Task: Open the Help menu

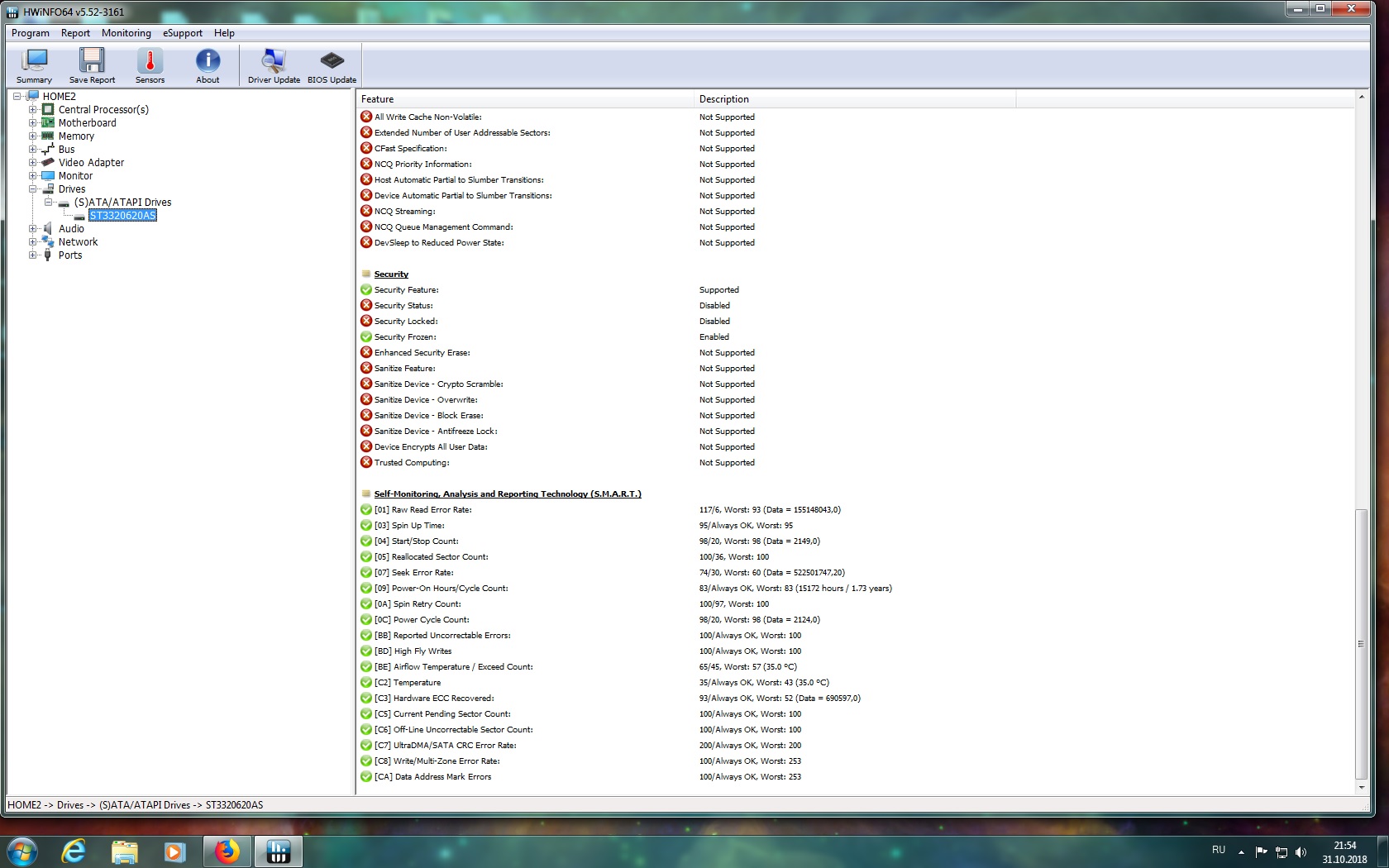Action: pyautogui.click(x=224, y=33)
